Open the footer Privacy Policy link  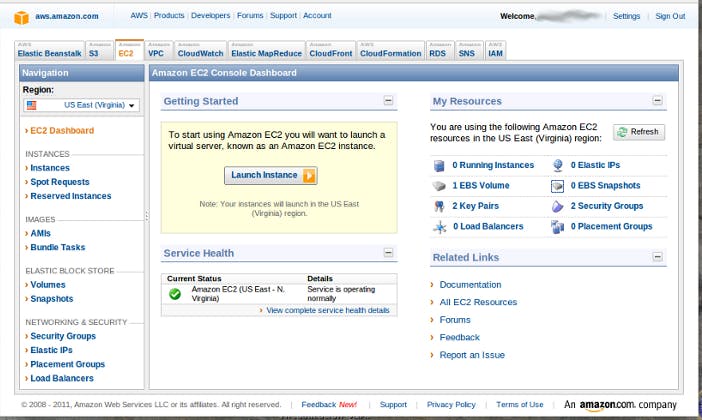point(451,405)
